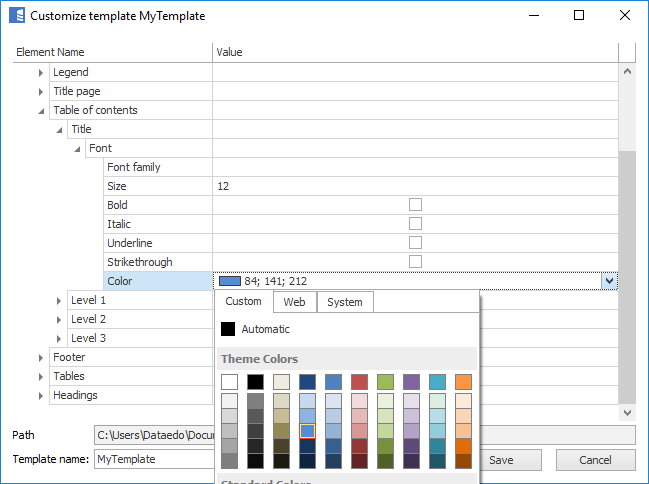Pick the white theme color swatch
This screenshot has width=649, height=484.
(x=229, y=382)
